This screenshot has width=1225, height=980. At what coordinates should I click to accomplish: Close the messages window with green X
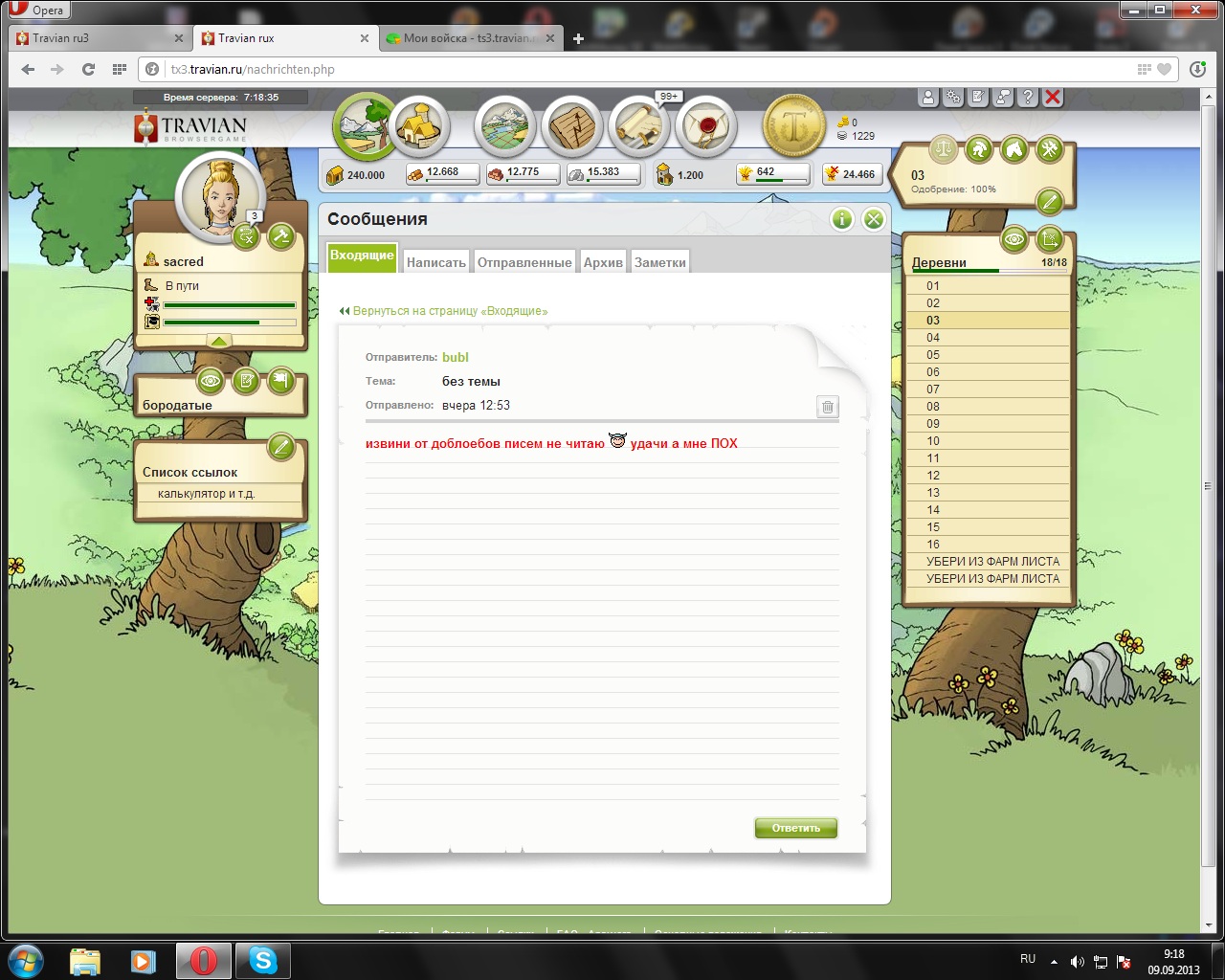(874, 219)
